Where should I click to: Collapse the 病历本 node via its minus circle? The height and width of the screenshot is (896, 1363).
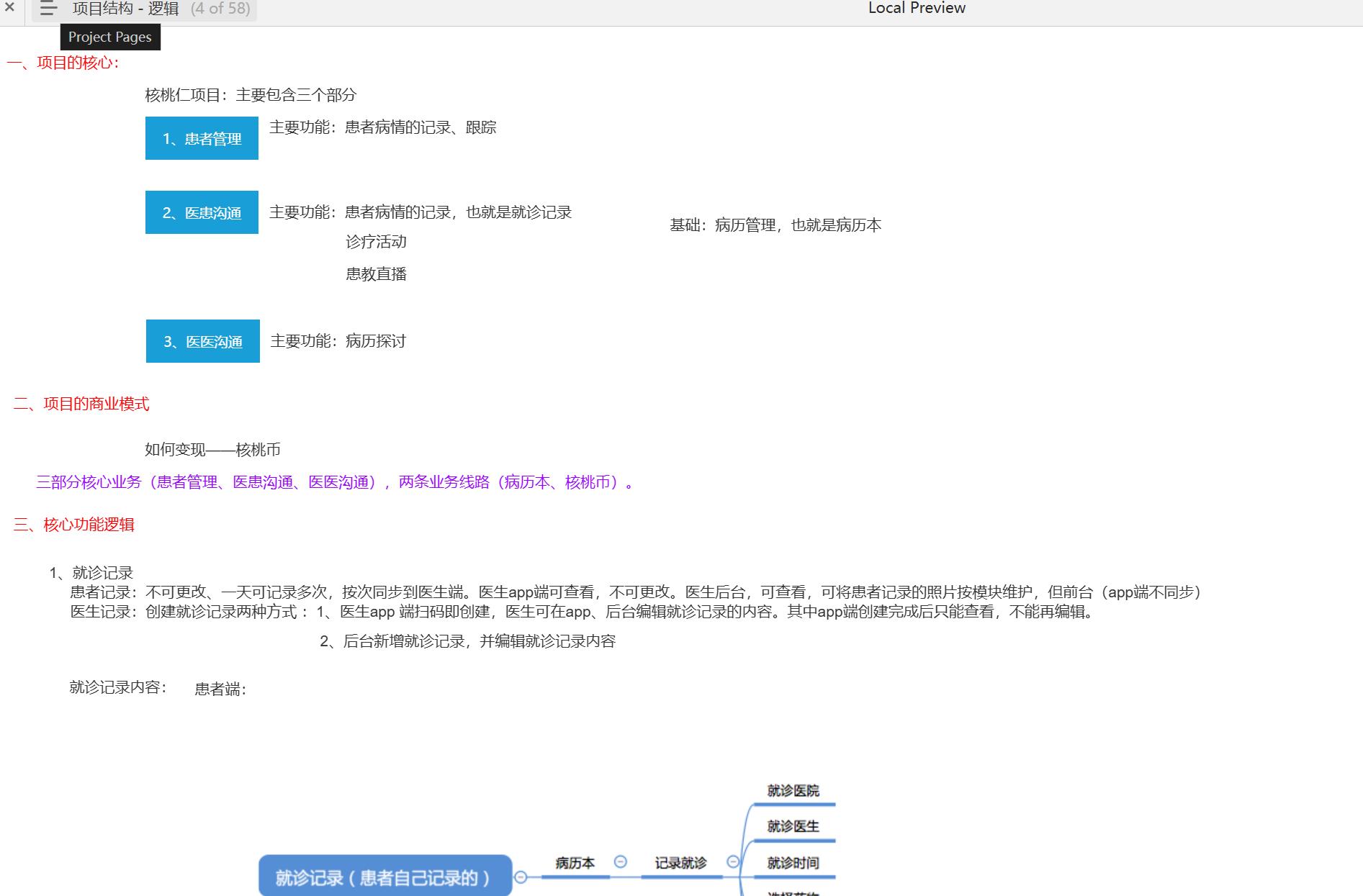[x=620, y=861]
